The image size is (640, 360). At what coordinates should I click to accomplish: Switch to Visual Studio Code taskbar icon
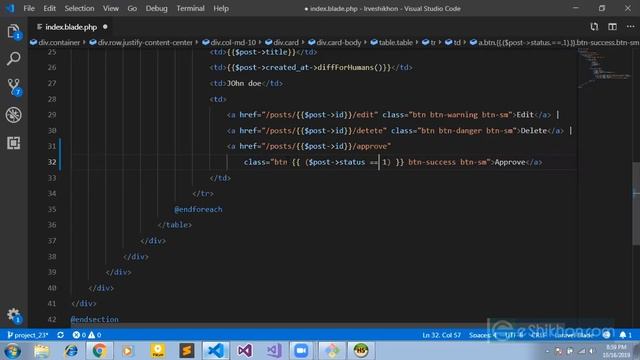[216, 351]
